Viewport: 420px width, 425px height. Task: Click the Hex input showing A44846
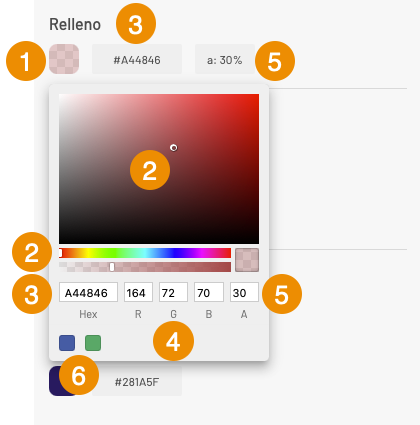click(88, 292)
